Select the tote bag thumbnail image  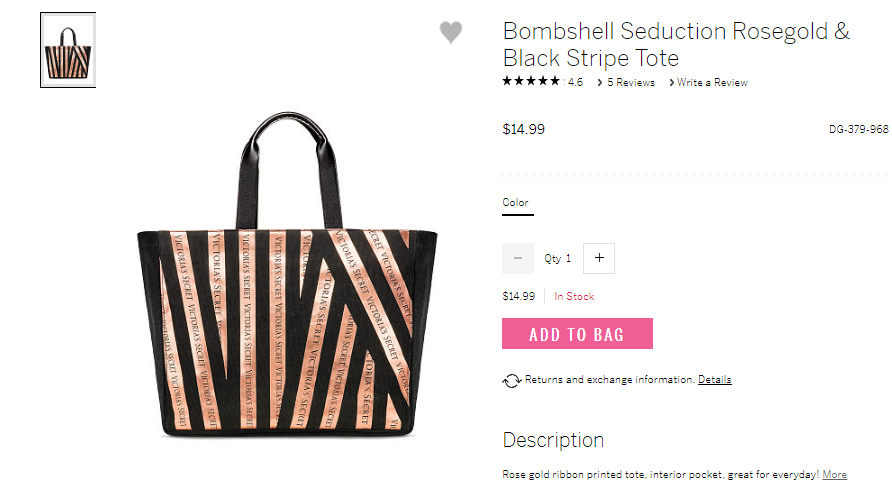click(68, 50)
